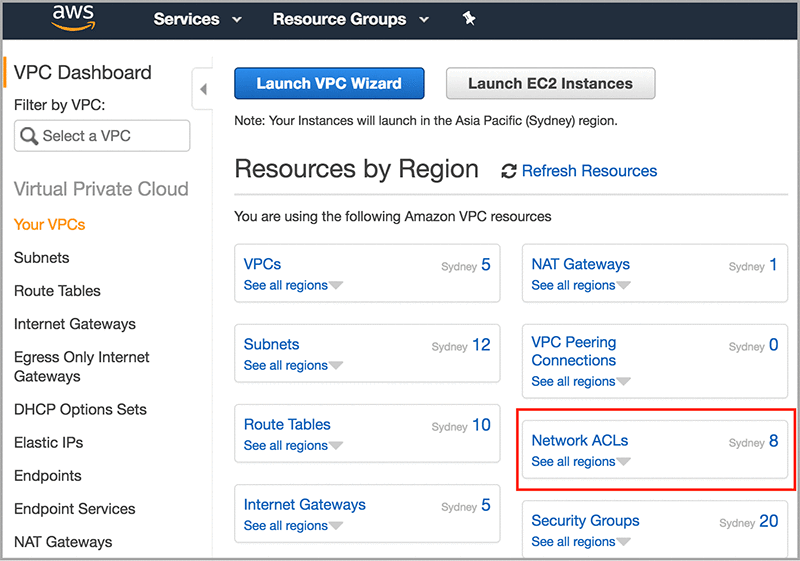The width and height of the screenshot is (800, 561).
Task: Select Route Tables in sidebar
Action: coord(57,291)
